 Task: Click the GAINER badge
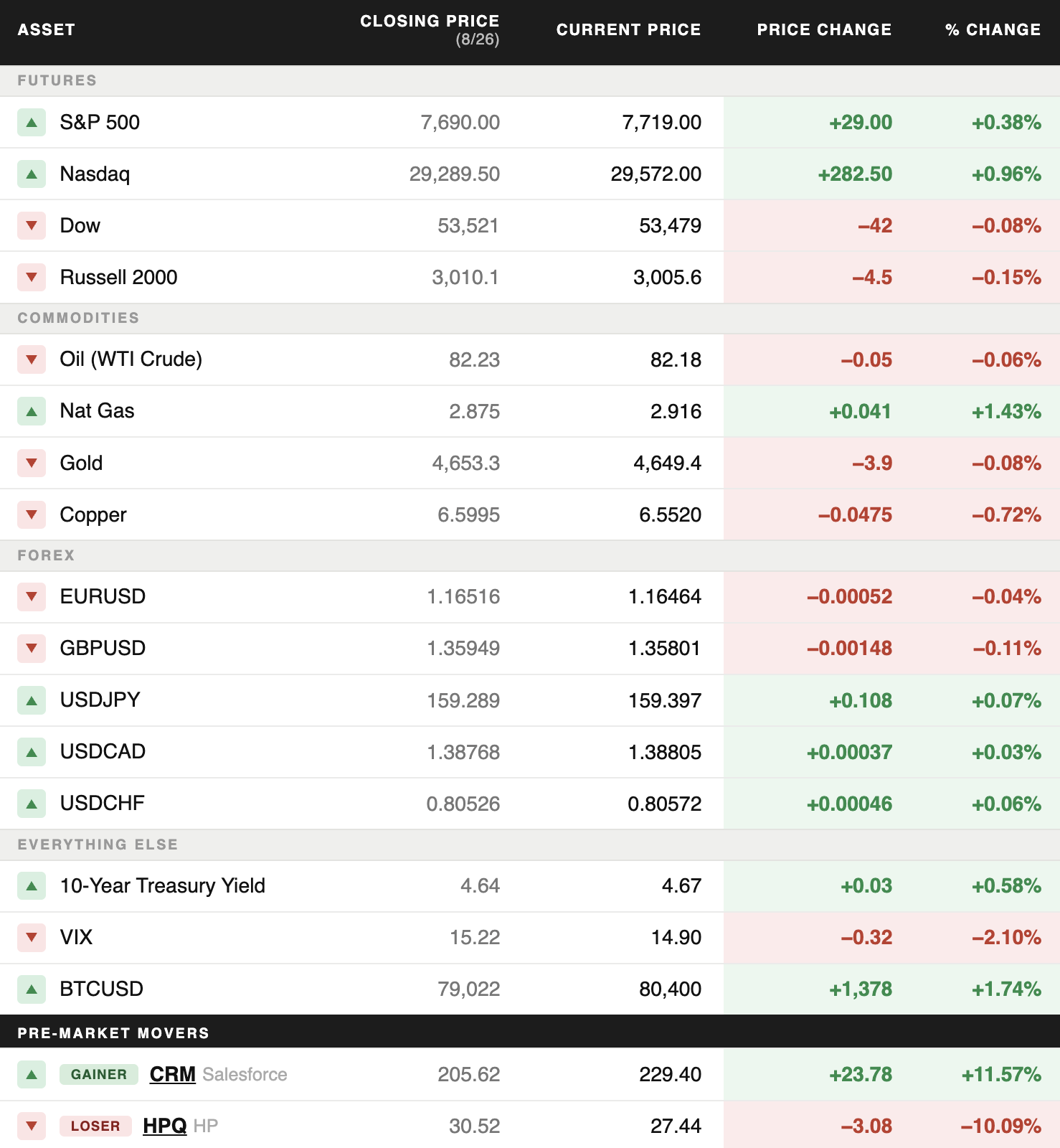tap(99, 1075)
